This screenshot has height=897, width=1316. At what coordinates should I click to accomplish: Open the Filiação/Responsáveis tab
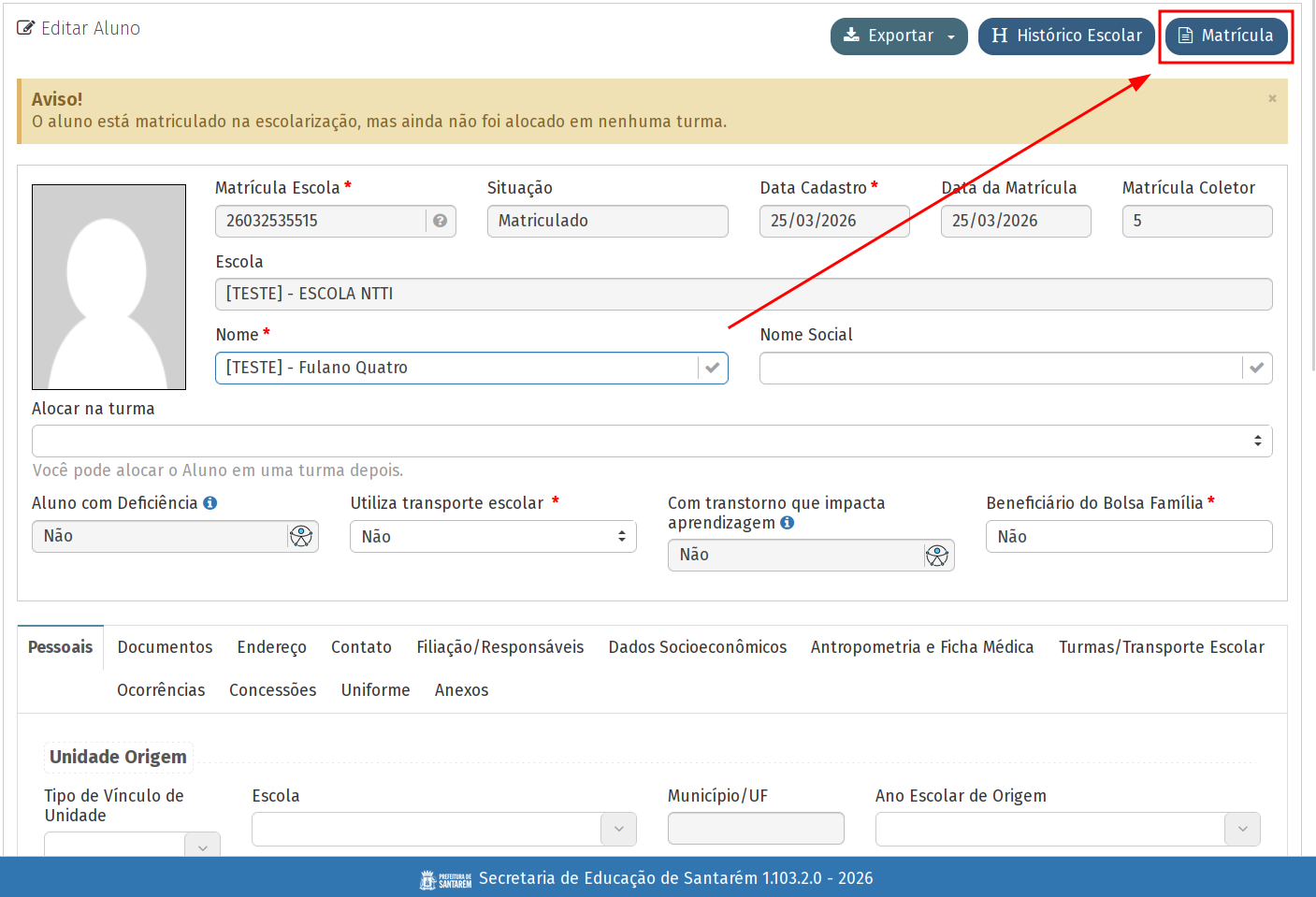click(x=499, y=647)
